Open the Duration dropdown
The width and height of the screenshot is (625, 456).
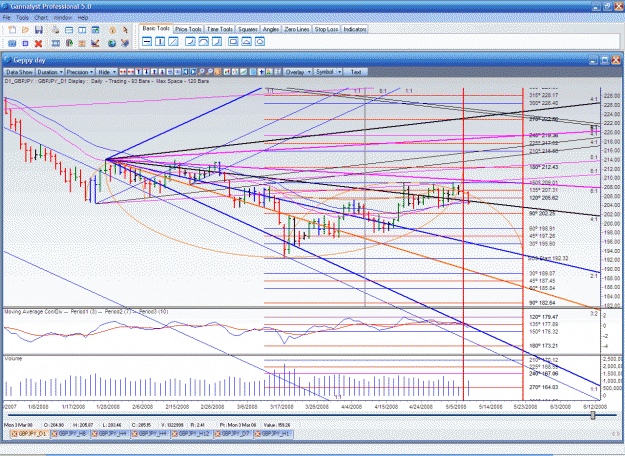point(50,72)
